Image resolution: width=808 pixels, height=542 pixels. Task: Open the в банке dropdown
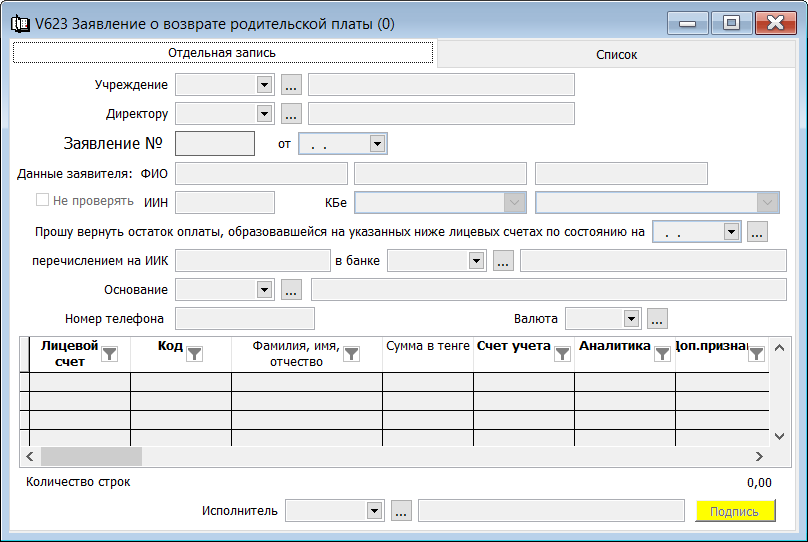[476, 261]
